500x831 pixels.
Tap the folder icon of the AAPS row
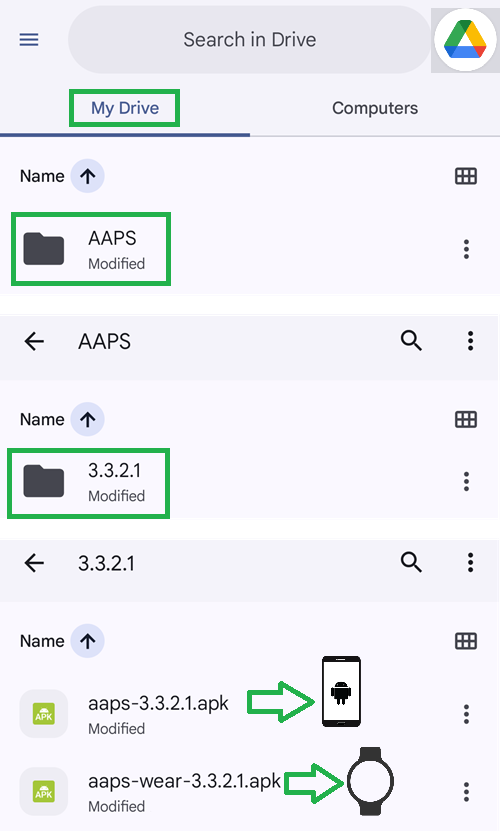coord(43,249)
